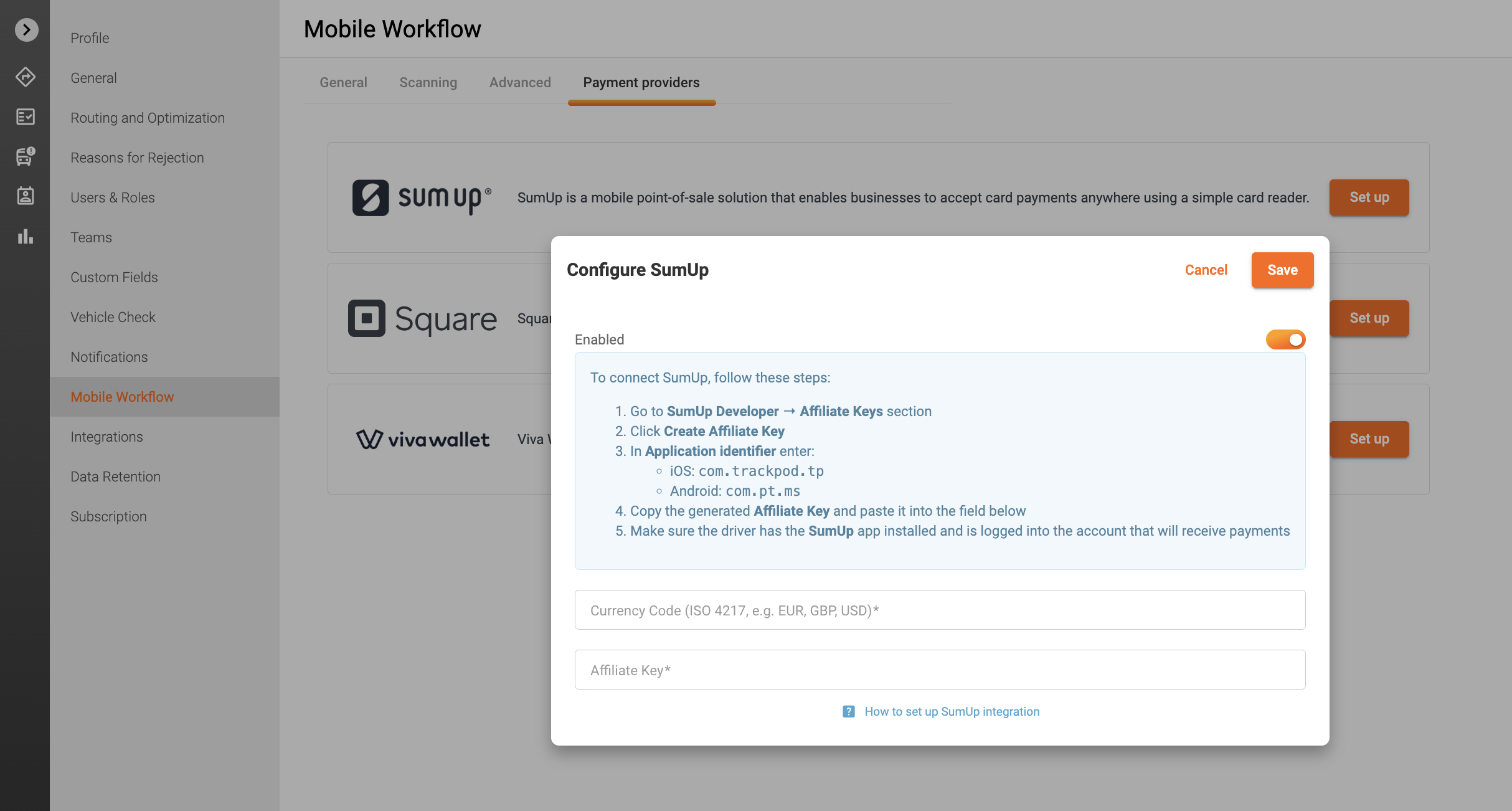Click the help question mark icon
The width and height of the screenshot is (1512, 811).
pos(848,711)
